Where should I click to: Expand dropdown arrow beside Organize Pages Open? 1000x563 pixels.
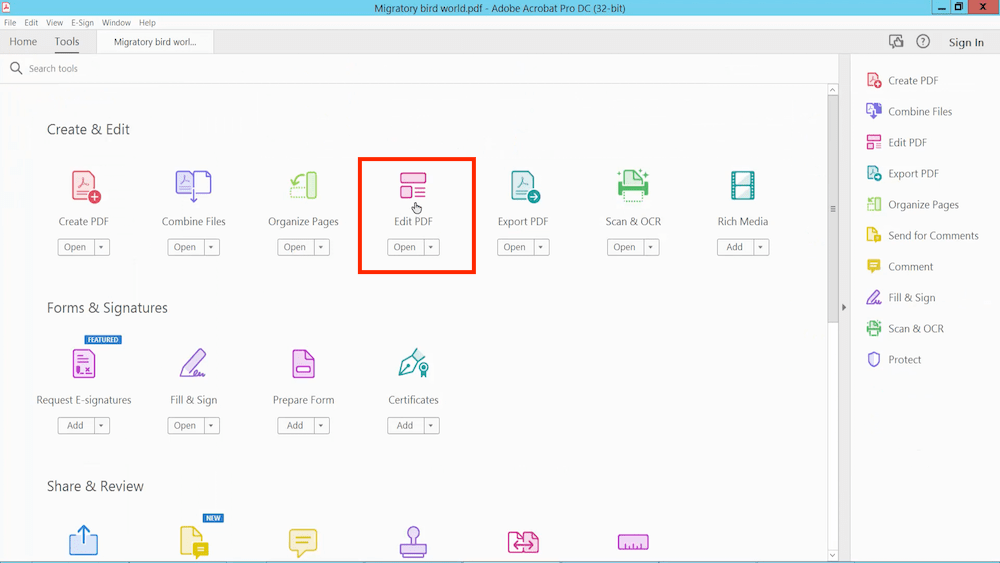click(321, 247)
